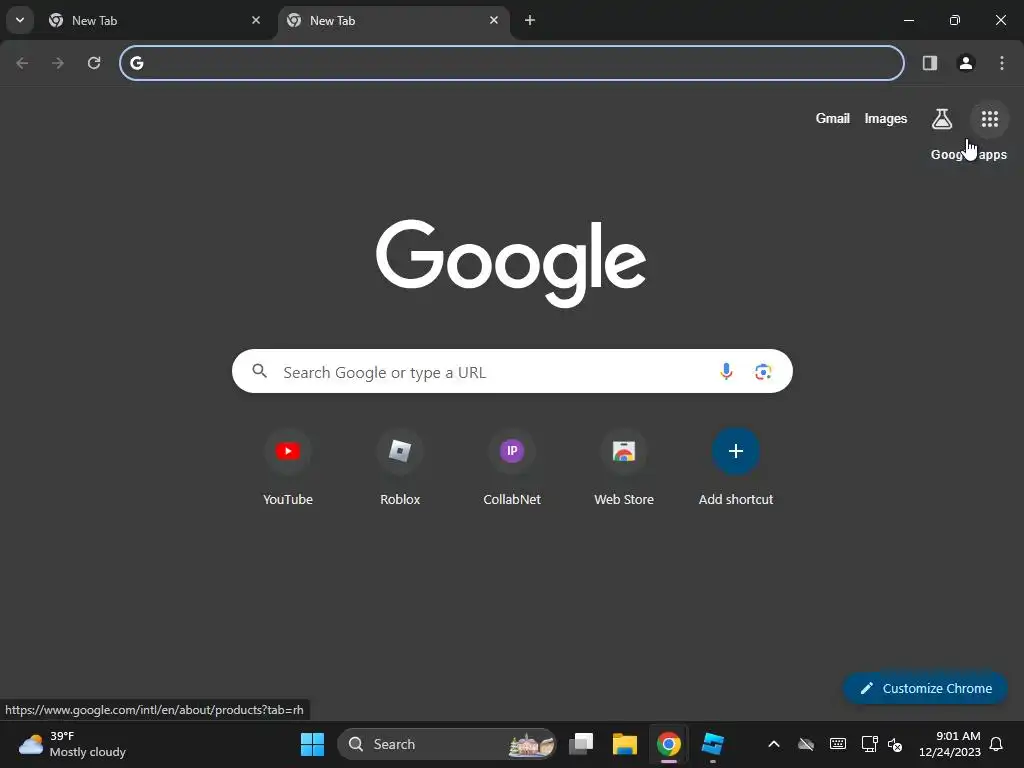Open Search Labs flask icon
This screenshot has width=1024, height=768.
coord(941,119)
